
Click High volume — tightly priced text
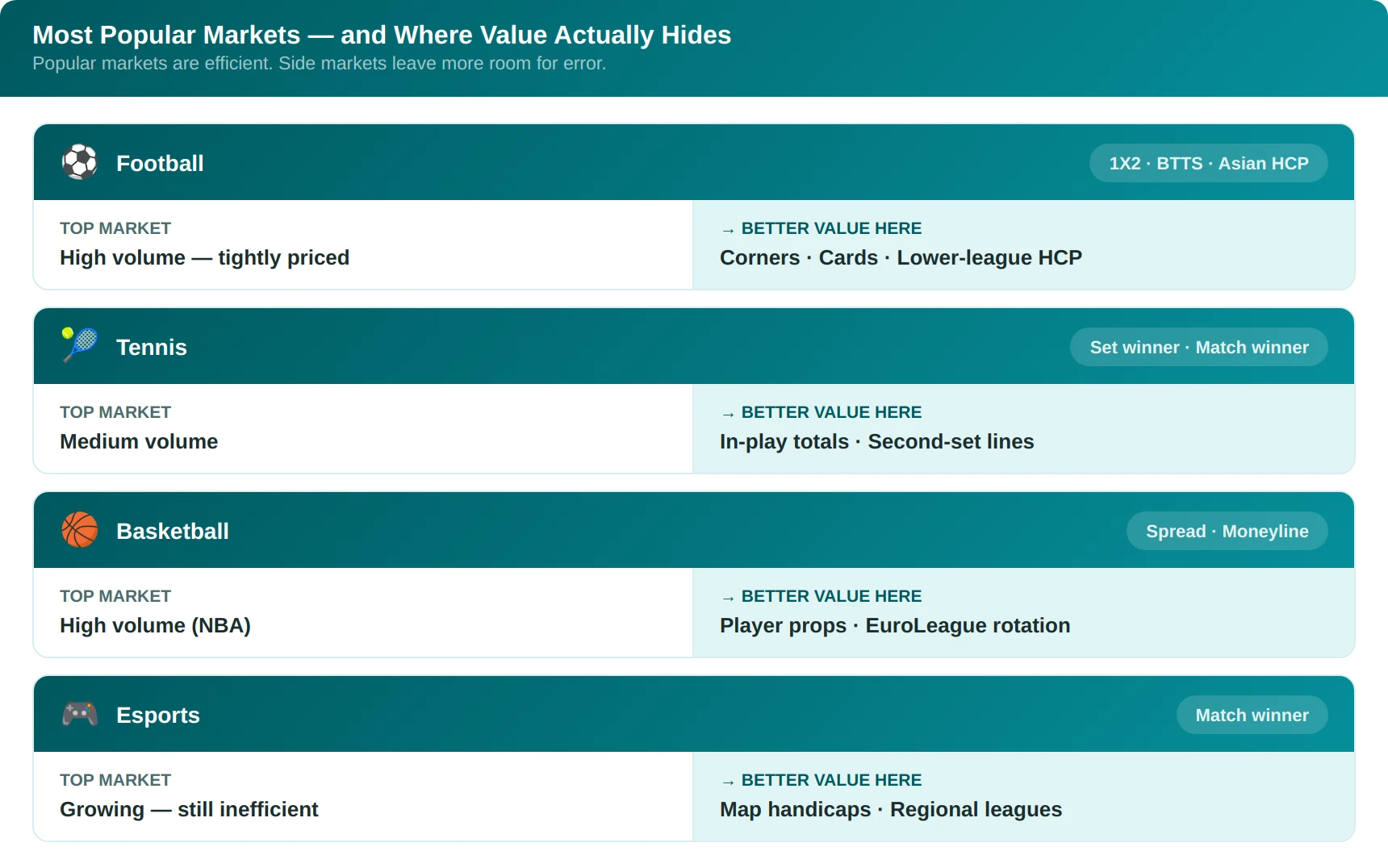pyautogui.click(x=204, y=257)
